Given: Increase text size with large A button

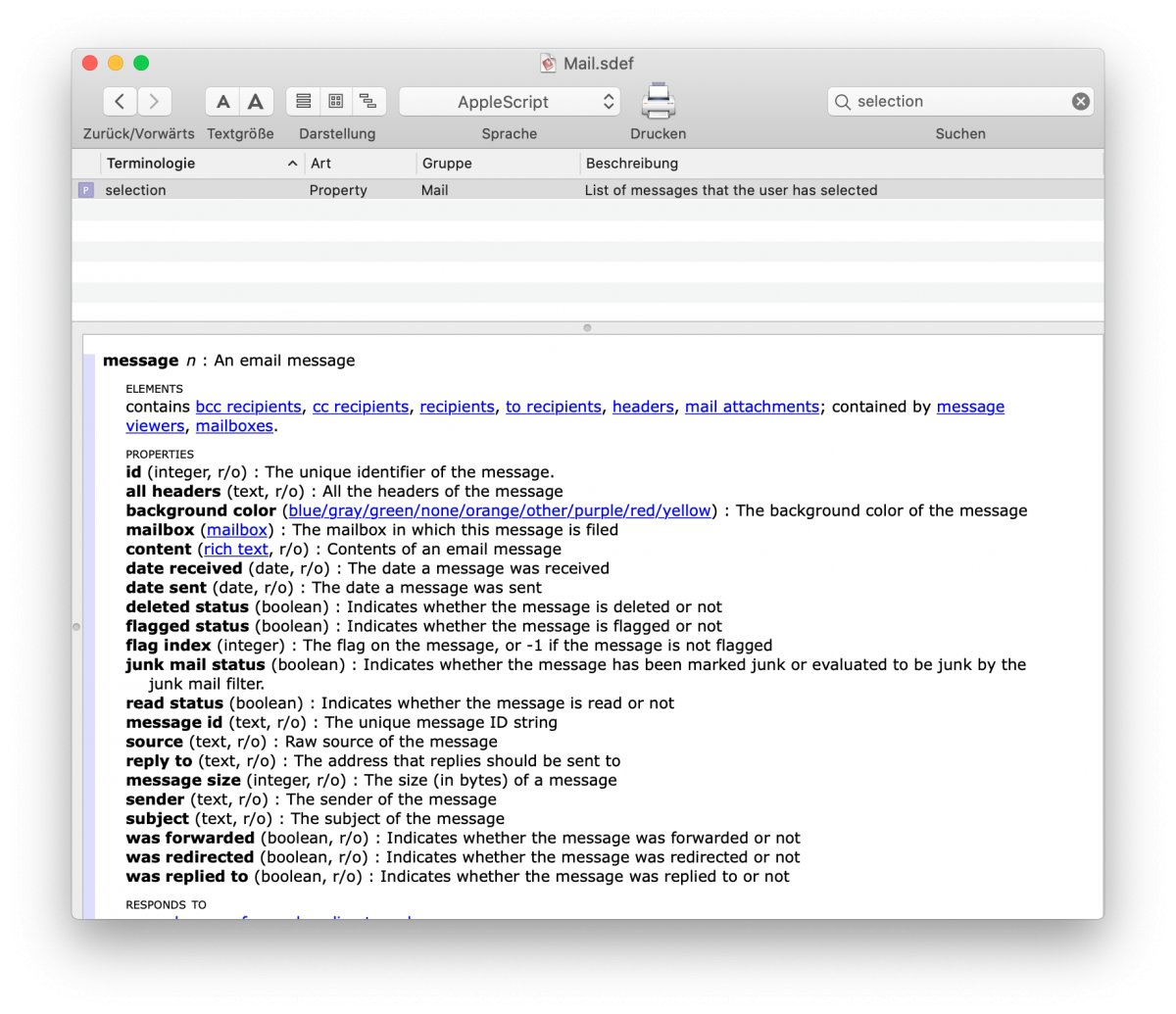Looking at the screenshot, I should click(255, 101).
